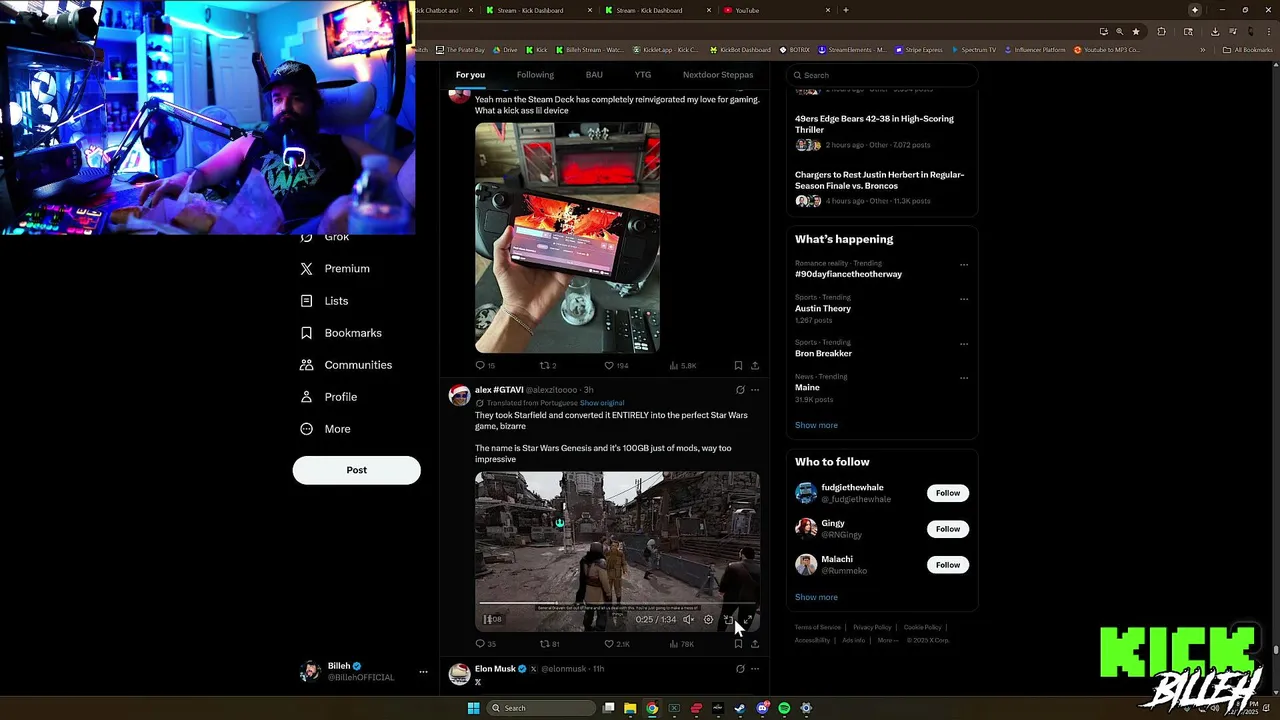Follow fudgiethewhale

click(x=948, y=493)
